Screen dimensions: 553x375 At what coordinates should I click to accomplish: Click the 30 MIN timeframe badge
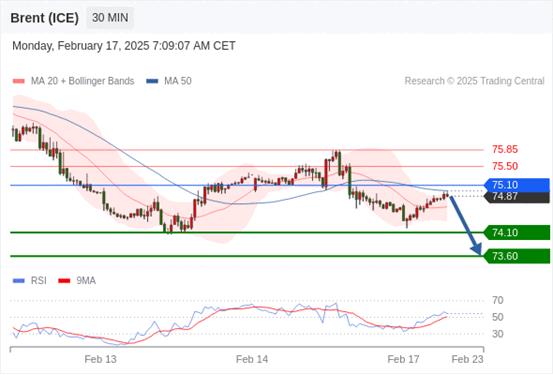(x=110, y=17)
